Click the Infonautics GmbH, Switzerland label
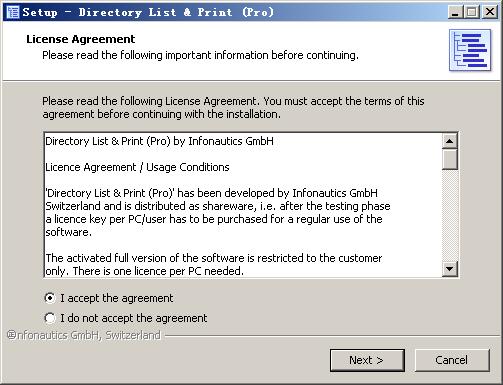The height and width of the screenshot is (385, 503). click(x=84, y=335)
